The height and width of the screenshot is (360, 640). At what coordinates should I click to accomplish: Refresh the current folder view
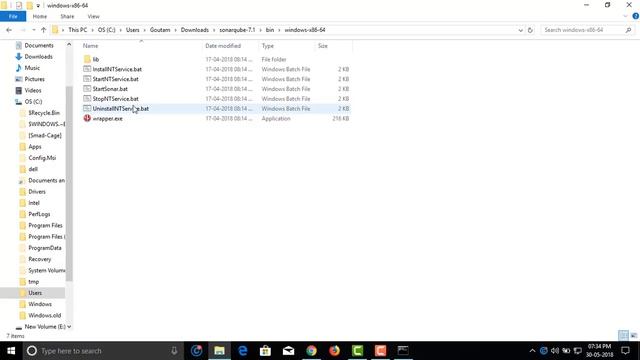pos(530,30)
